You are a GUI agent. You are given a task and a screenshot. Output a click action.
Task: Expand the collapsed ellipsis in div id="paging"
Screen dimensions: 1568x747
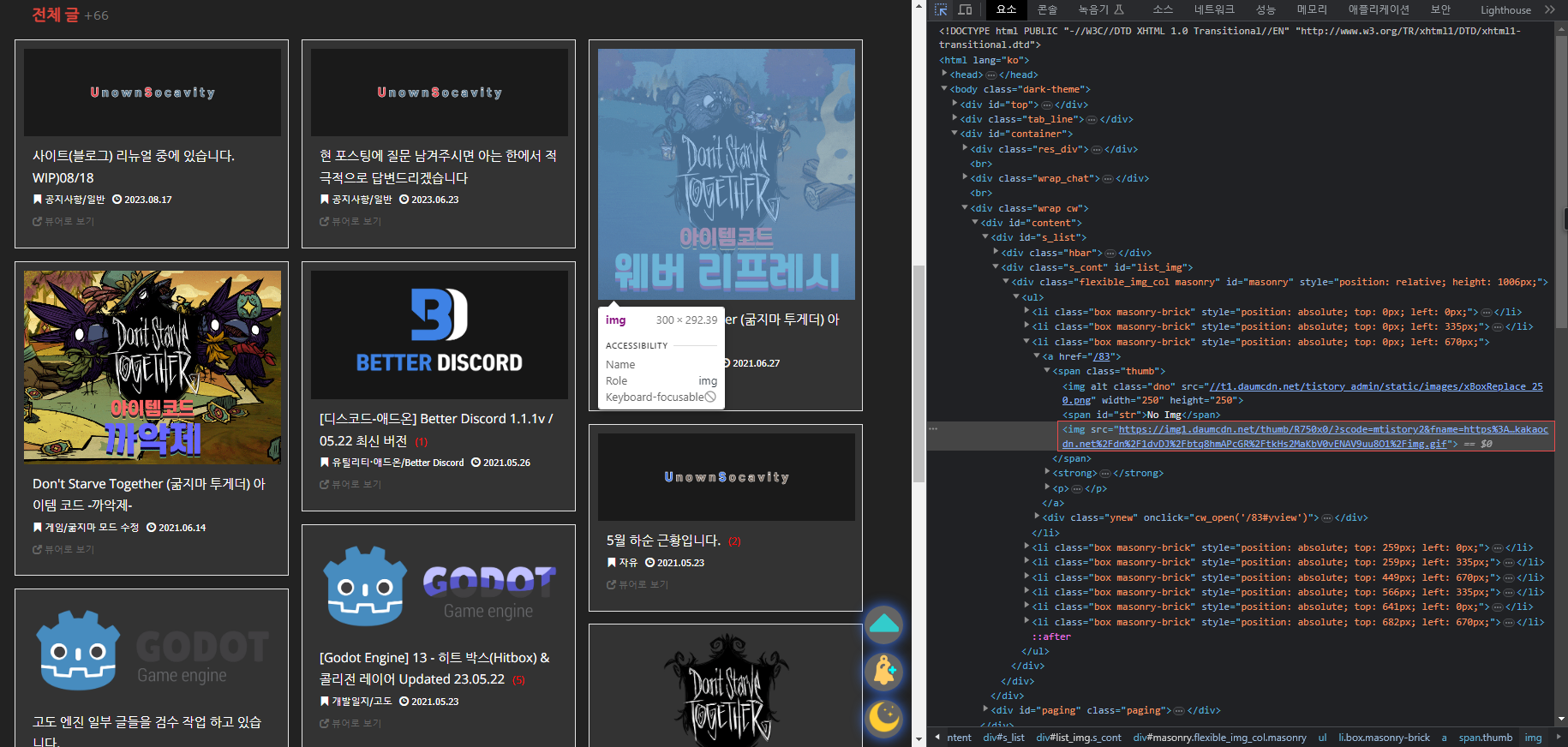pyautogui.click(x=1179, y=710)
